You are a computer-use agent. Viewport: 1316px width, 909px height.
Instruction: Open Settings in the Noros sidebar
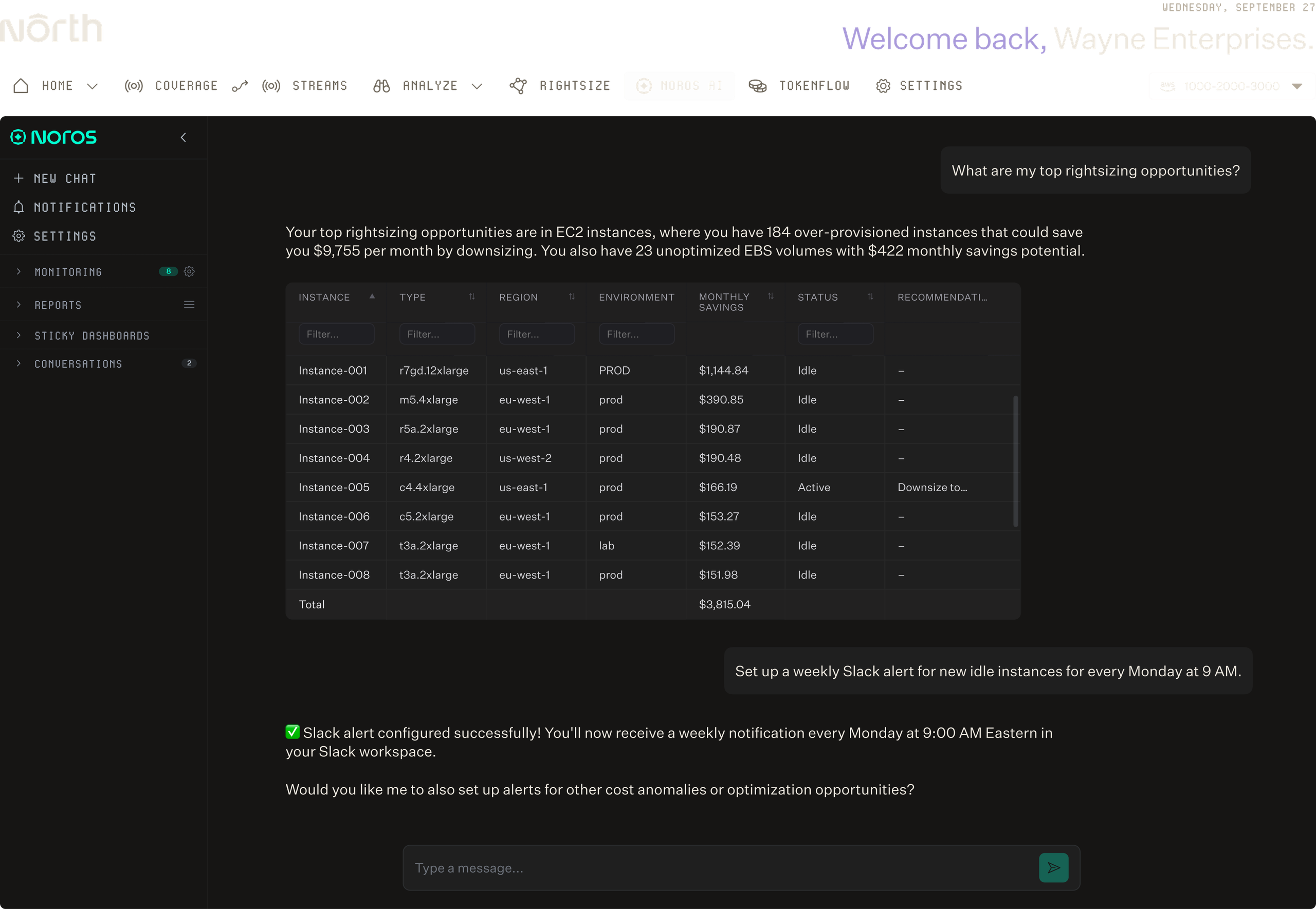[65, 236]
